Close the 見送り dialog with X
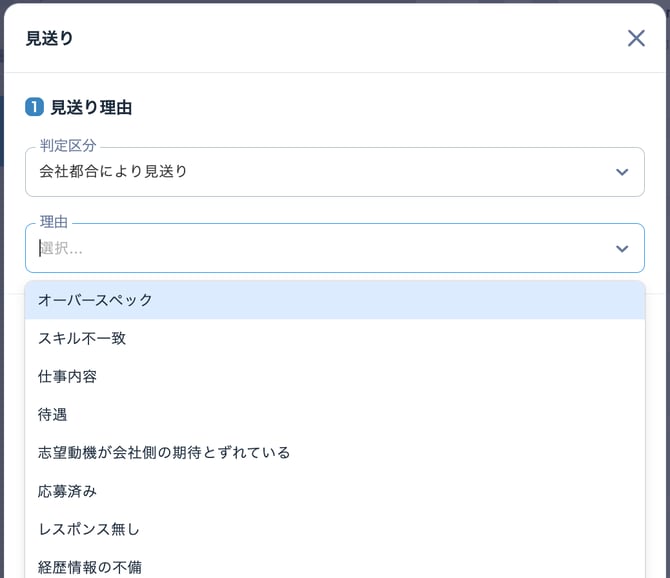This screenshot has height=578, width=670. 636,38
